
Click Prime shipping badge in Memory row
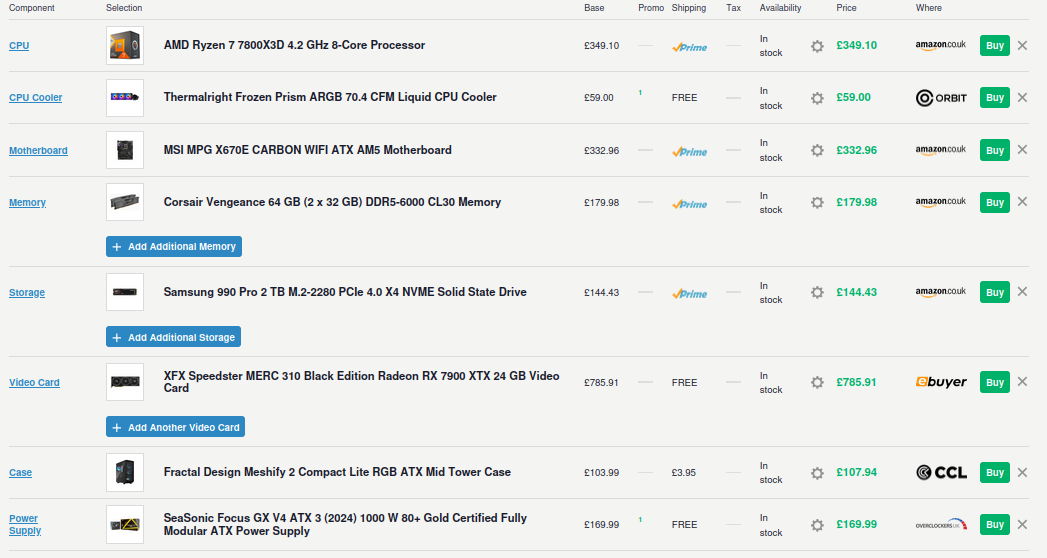(690, 204)
